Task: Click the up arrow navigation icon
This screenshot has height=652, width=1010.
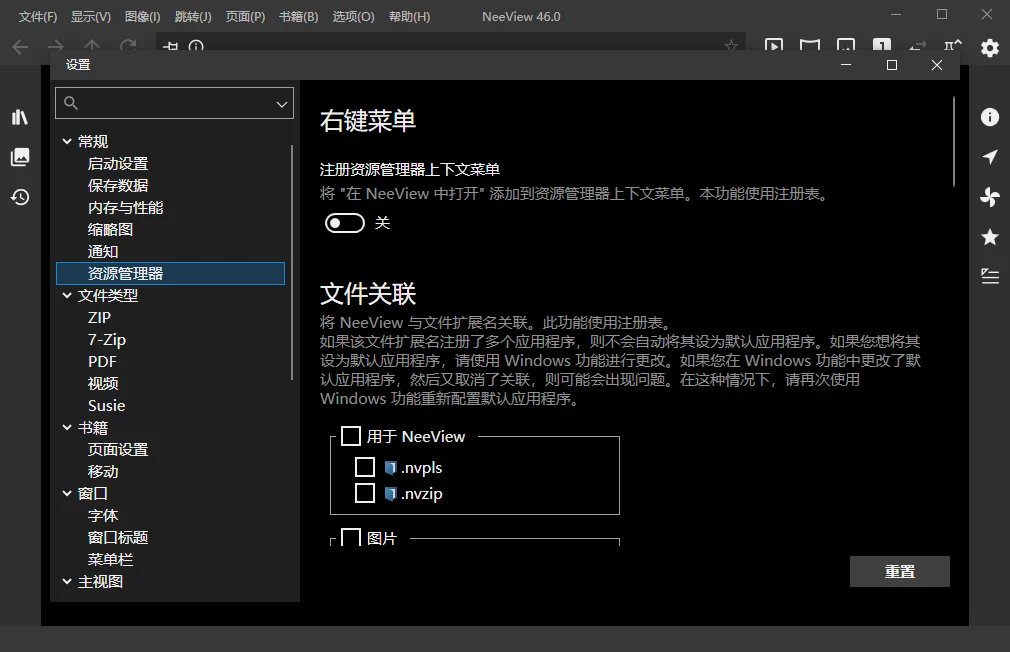Action: (x=92, y=46)
